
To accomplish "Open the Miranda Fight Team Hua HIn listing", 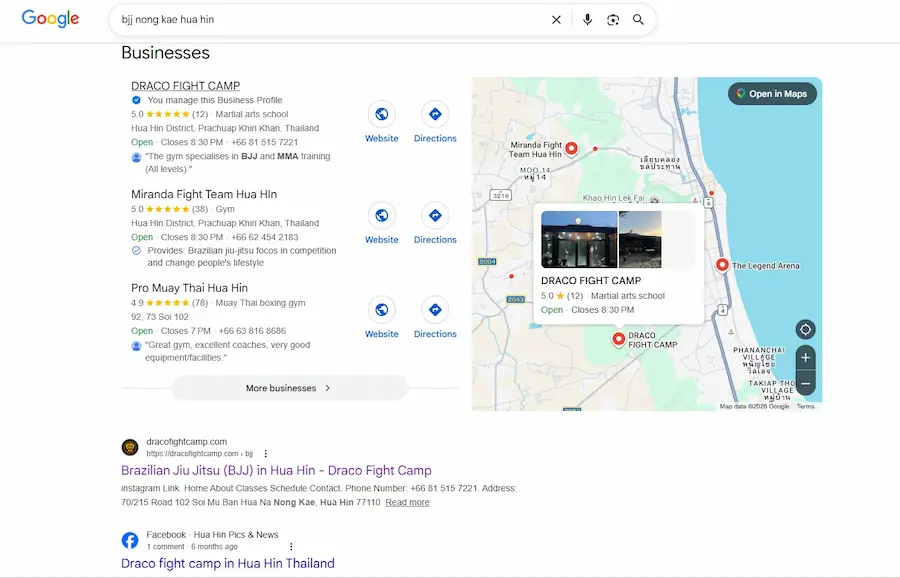I will coord(204,194).
